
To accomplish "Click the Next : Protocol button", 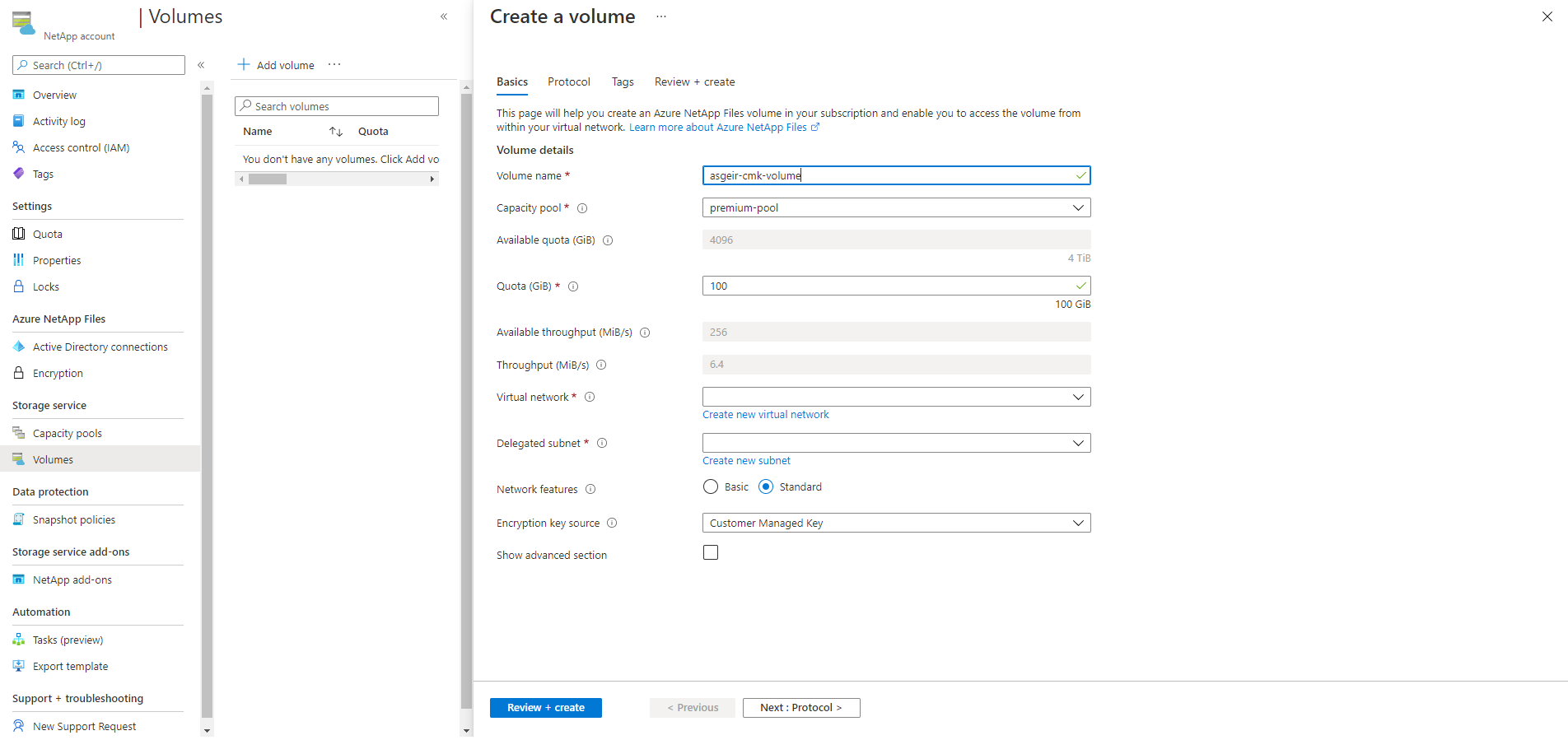I will [801, 708].
